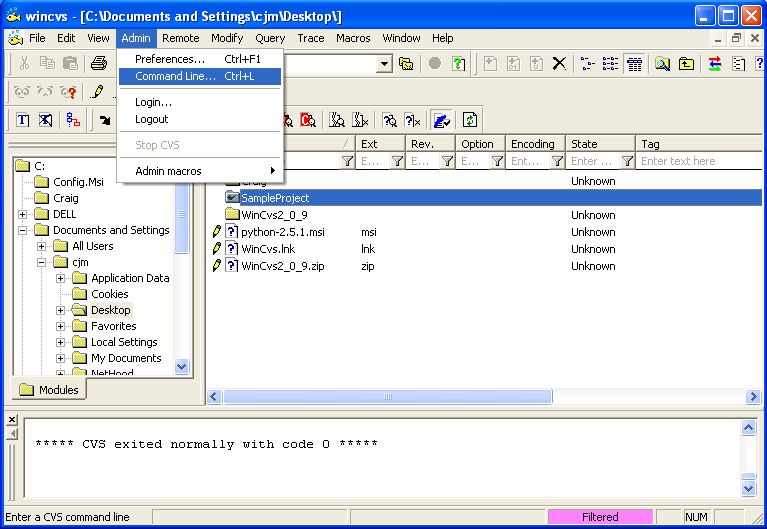Click the folder-up arrow toolbar icon
This screenshot has height=529, width=767.
point(686,64)
